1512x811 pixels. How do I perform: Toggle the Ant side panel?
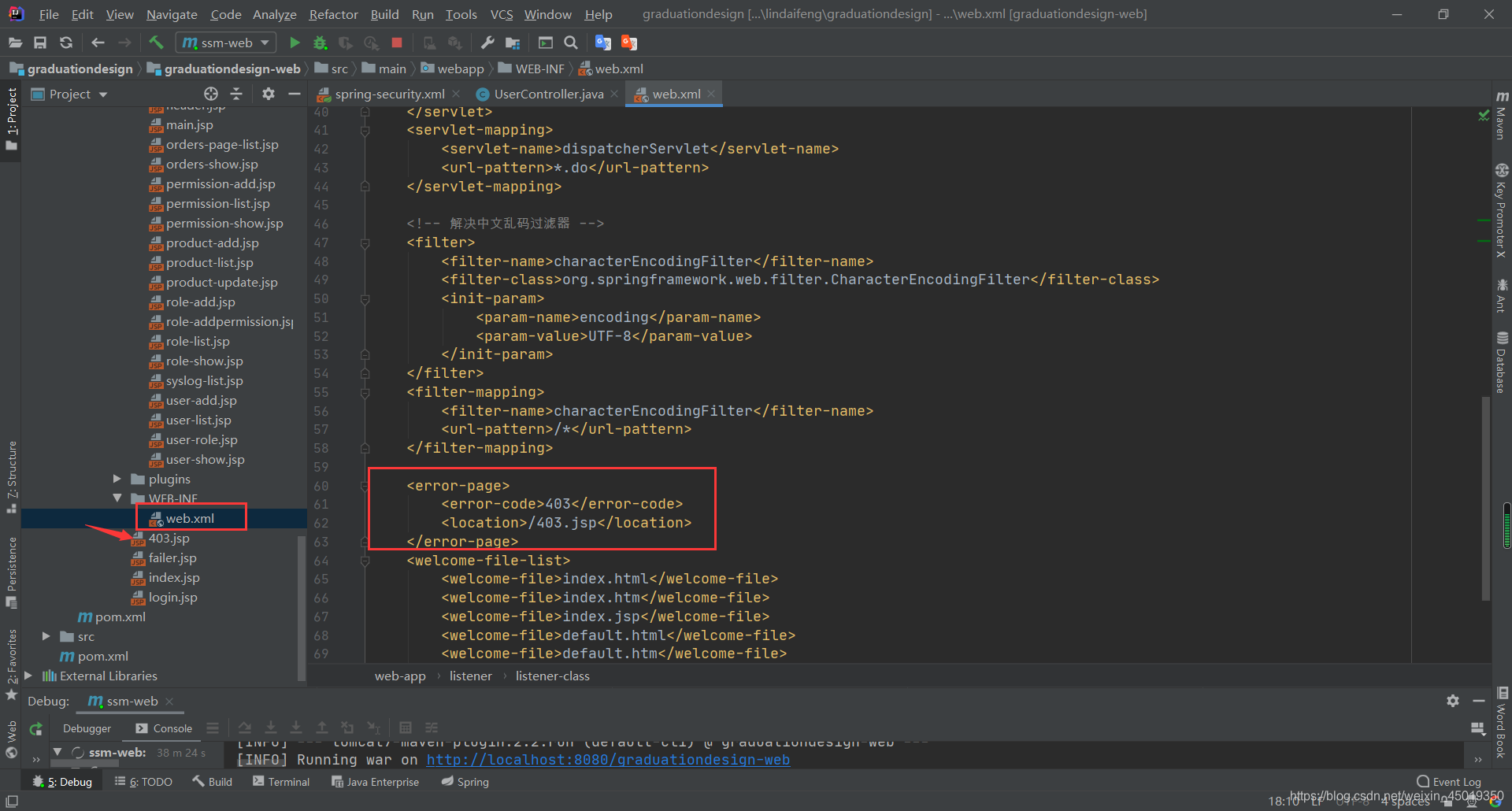(x=1502, y=295)
